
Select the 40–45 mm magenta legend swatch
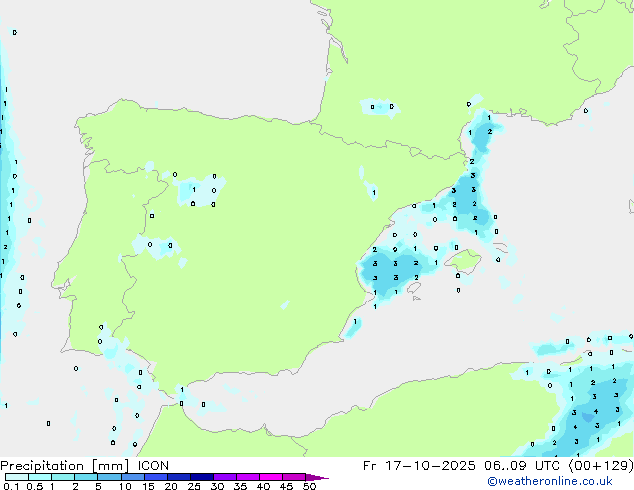(x=271, y=477)
